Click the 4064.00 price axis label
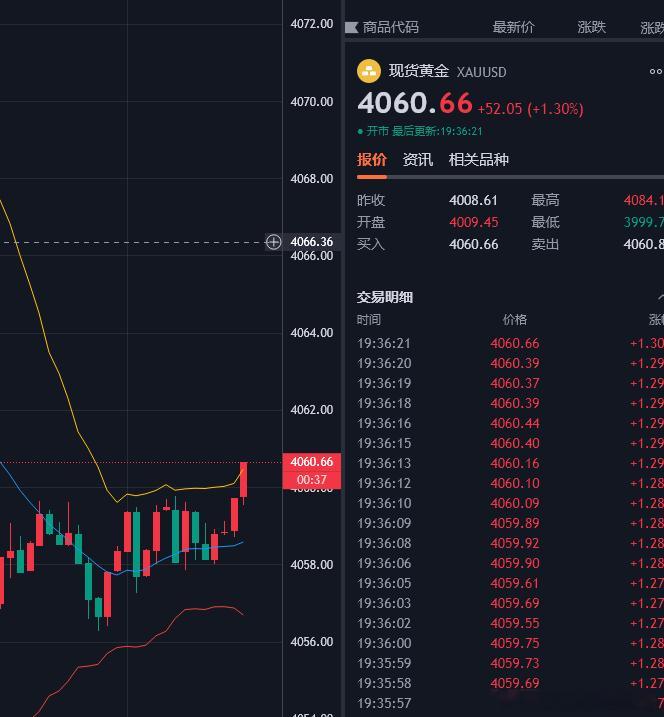664x717 pixels. [312, 333]
